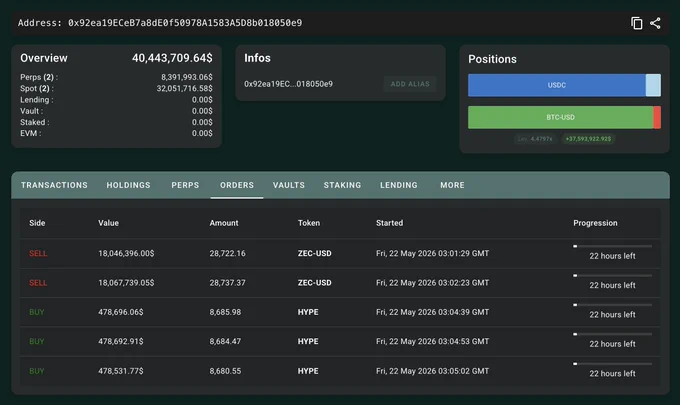Click Spot value 32,051,716.58$
The width and height of the screenshot is (680, 405).
[x=185, y=88]
